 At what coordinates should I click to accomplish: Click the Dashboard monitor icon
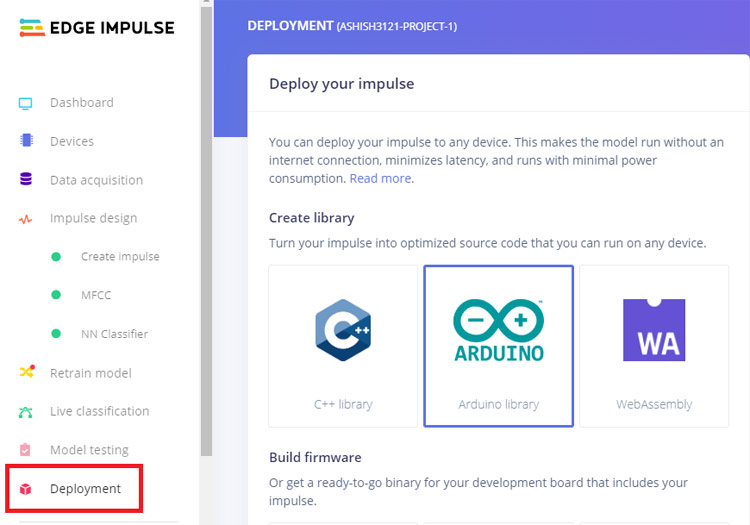(x=25, y=103)
